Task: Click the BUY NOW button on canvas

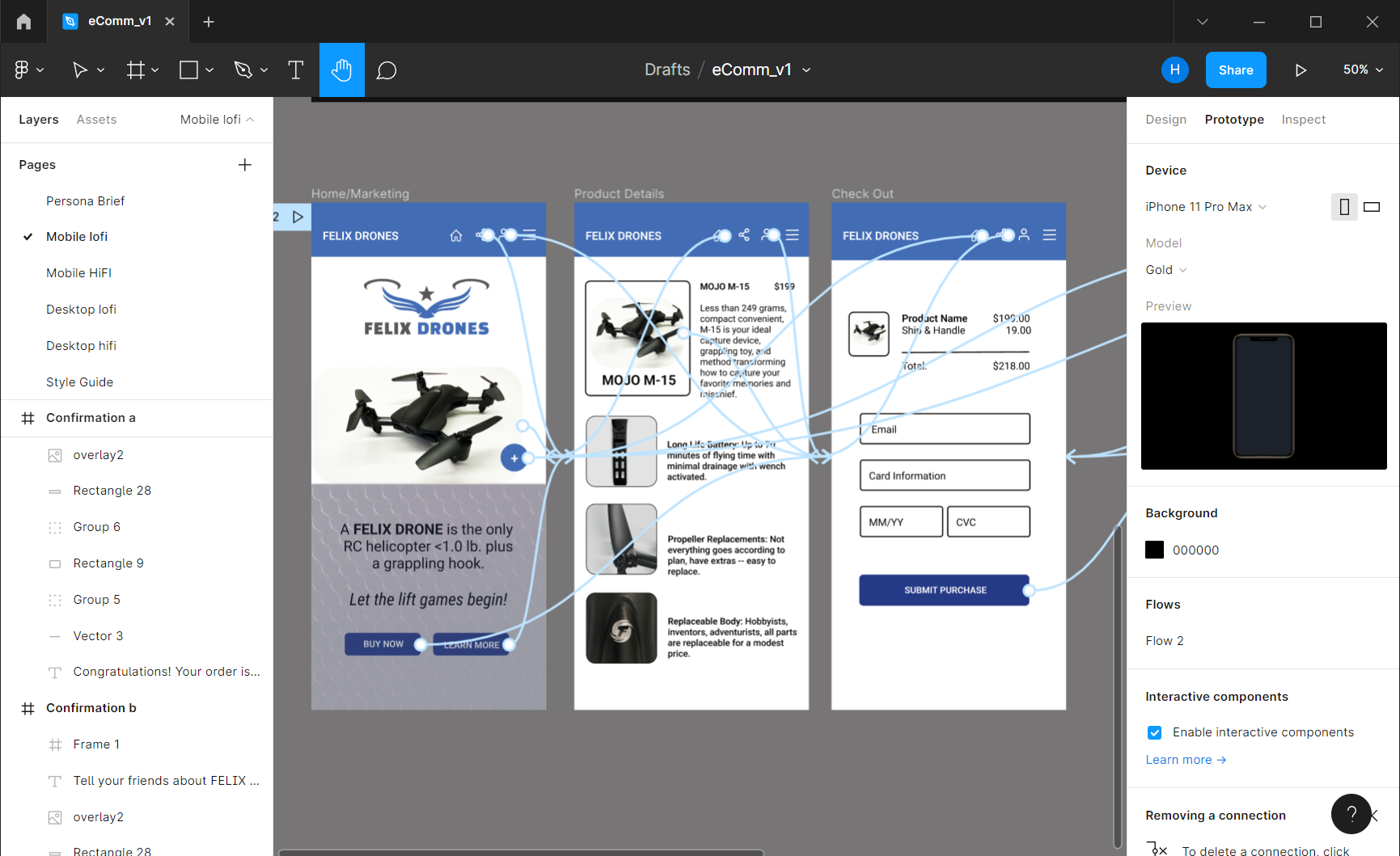Action: [383, 644]
